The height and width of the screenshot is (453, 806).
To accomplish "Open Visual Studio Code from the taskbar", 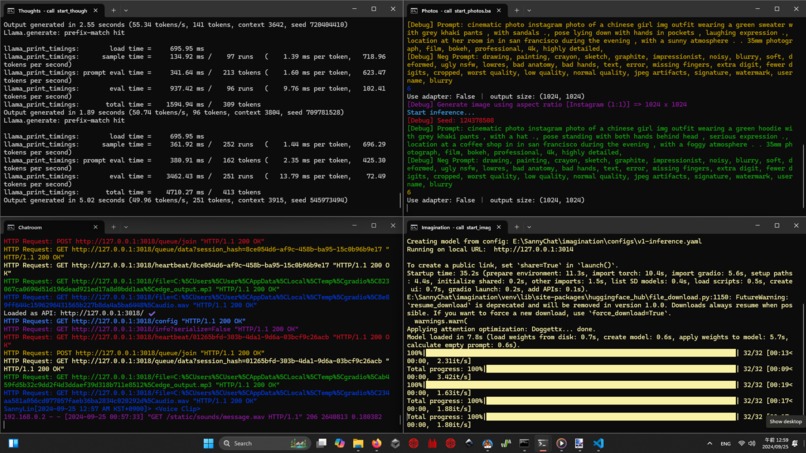I will [598, 443].
